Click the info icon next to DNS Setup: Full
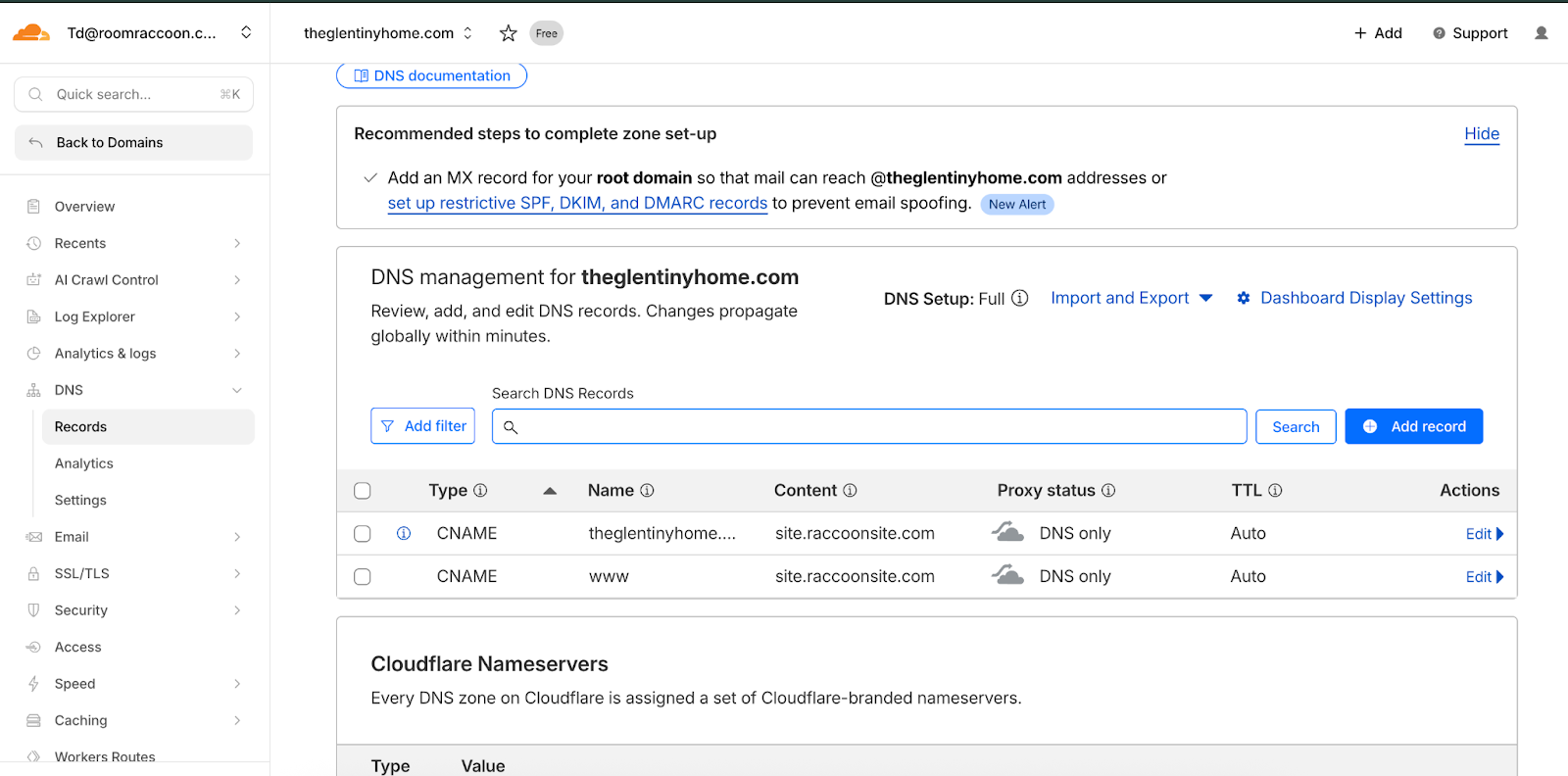The image size is (1568, 776). coord(1020,298)
